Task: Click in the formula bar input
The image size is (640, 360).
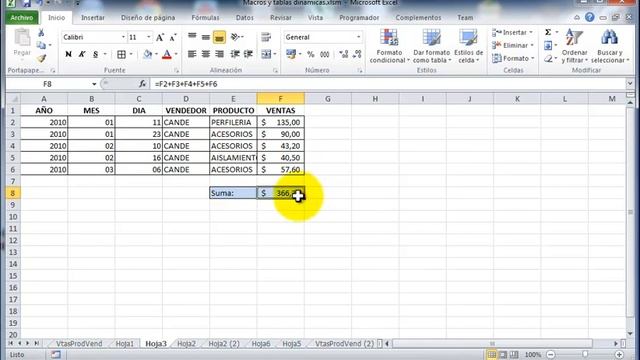Action: tap(388, 84)
